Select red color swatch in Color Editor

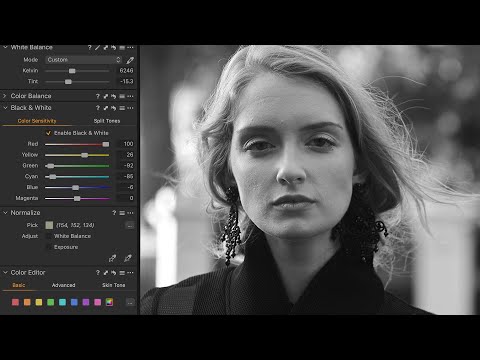coord(15,302)
